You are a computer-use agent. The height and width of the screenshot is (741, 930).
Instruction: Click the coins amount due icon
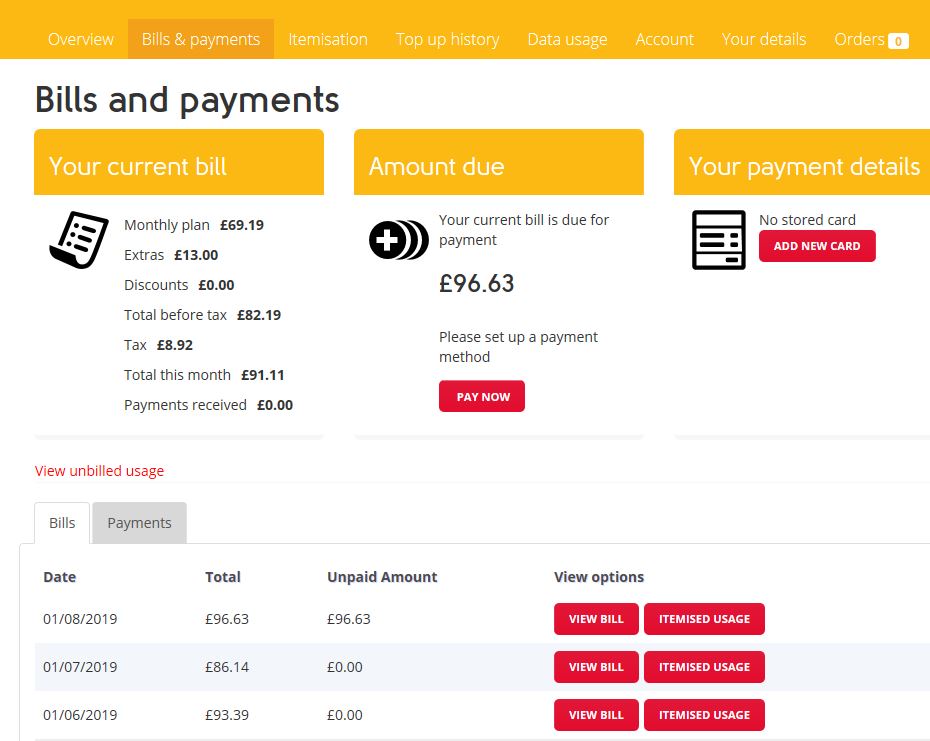(x=398, y=240)
